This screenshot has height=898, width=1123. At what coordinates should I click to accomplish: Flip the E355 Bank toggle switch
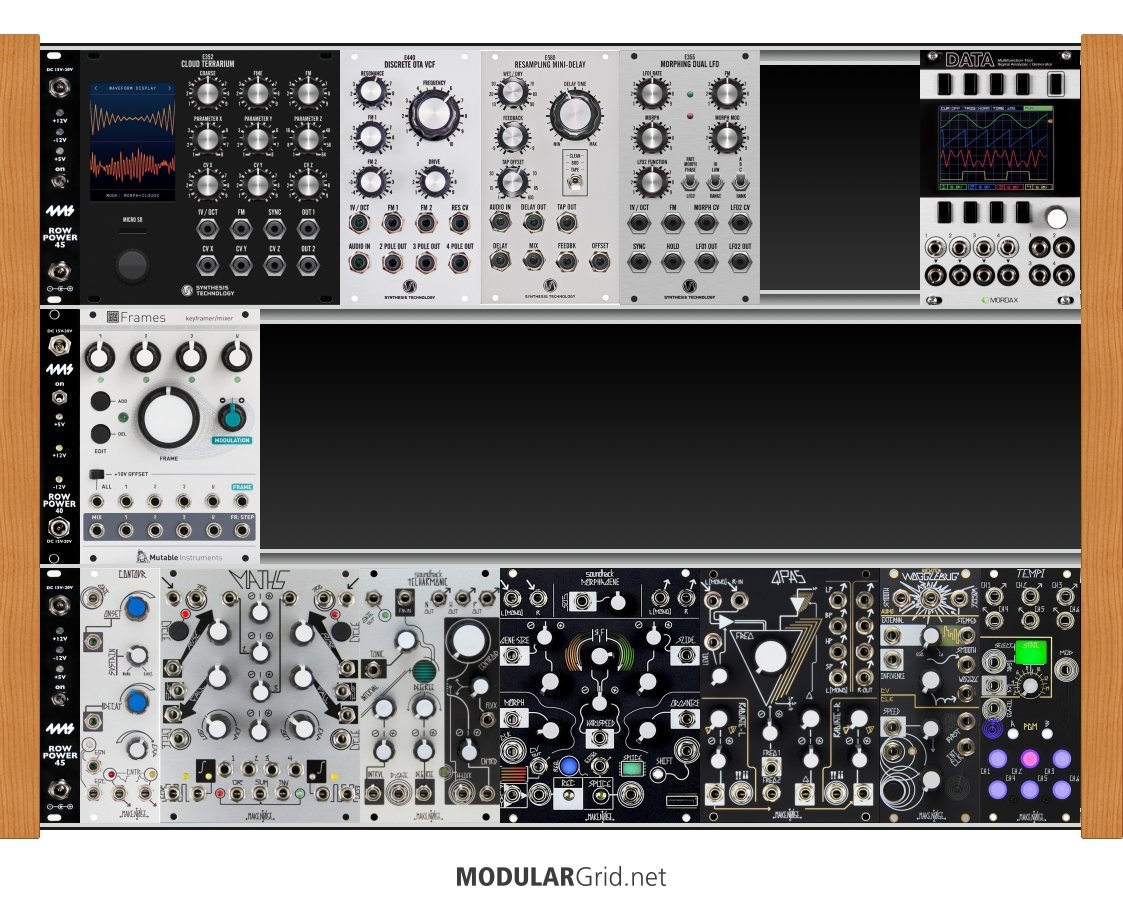tap(741, 183)
